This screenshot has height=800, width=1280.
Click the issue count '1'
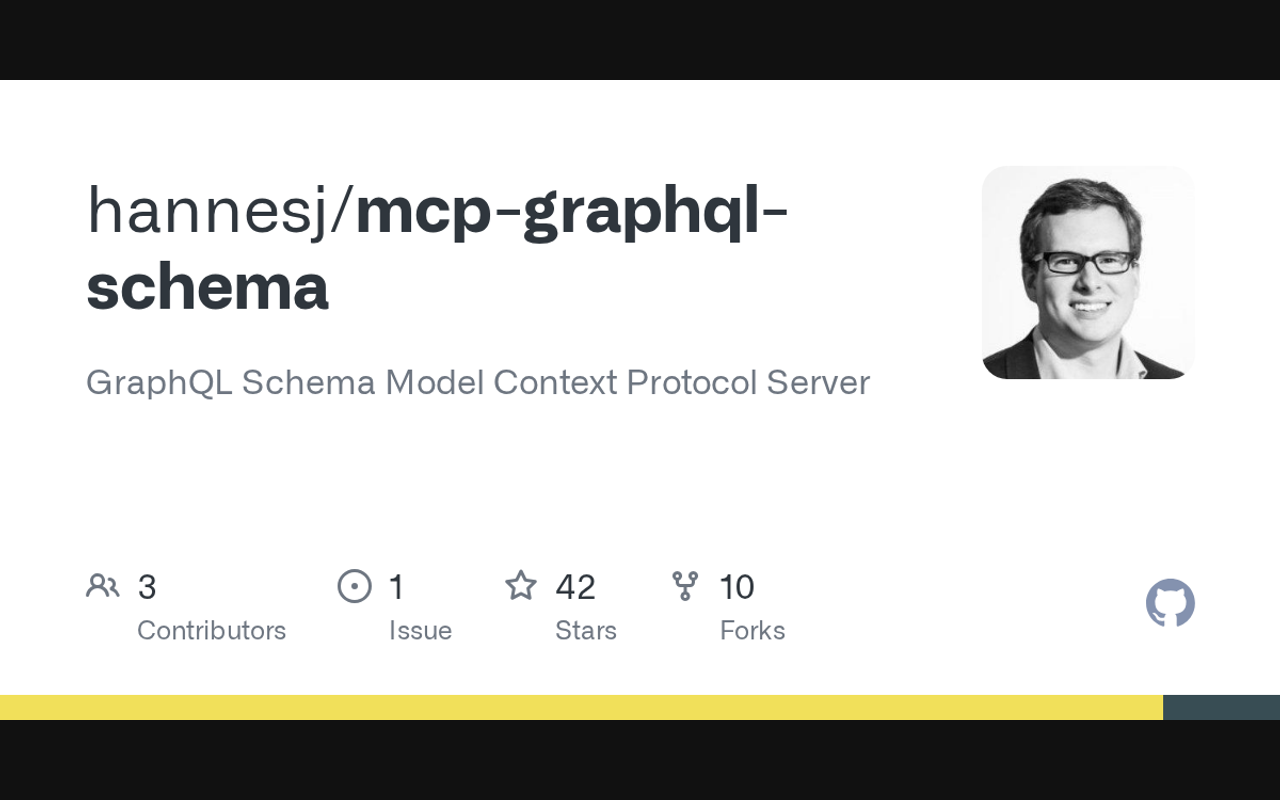coord(396,587)
